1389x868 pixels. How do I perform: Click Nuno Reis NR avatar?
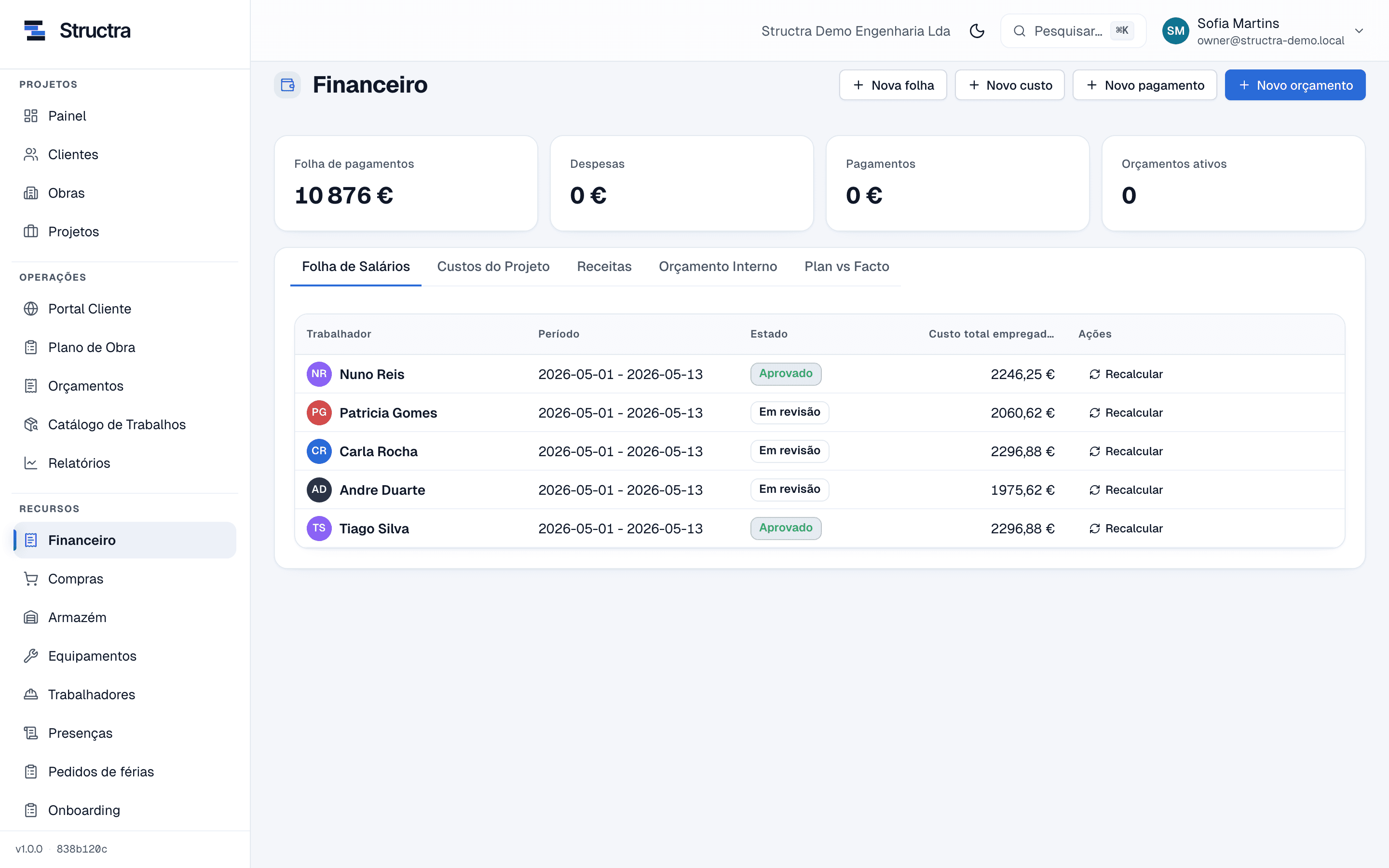point(319,374)
